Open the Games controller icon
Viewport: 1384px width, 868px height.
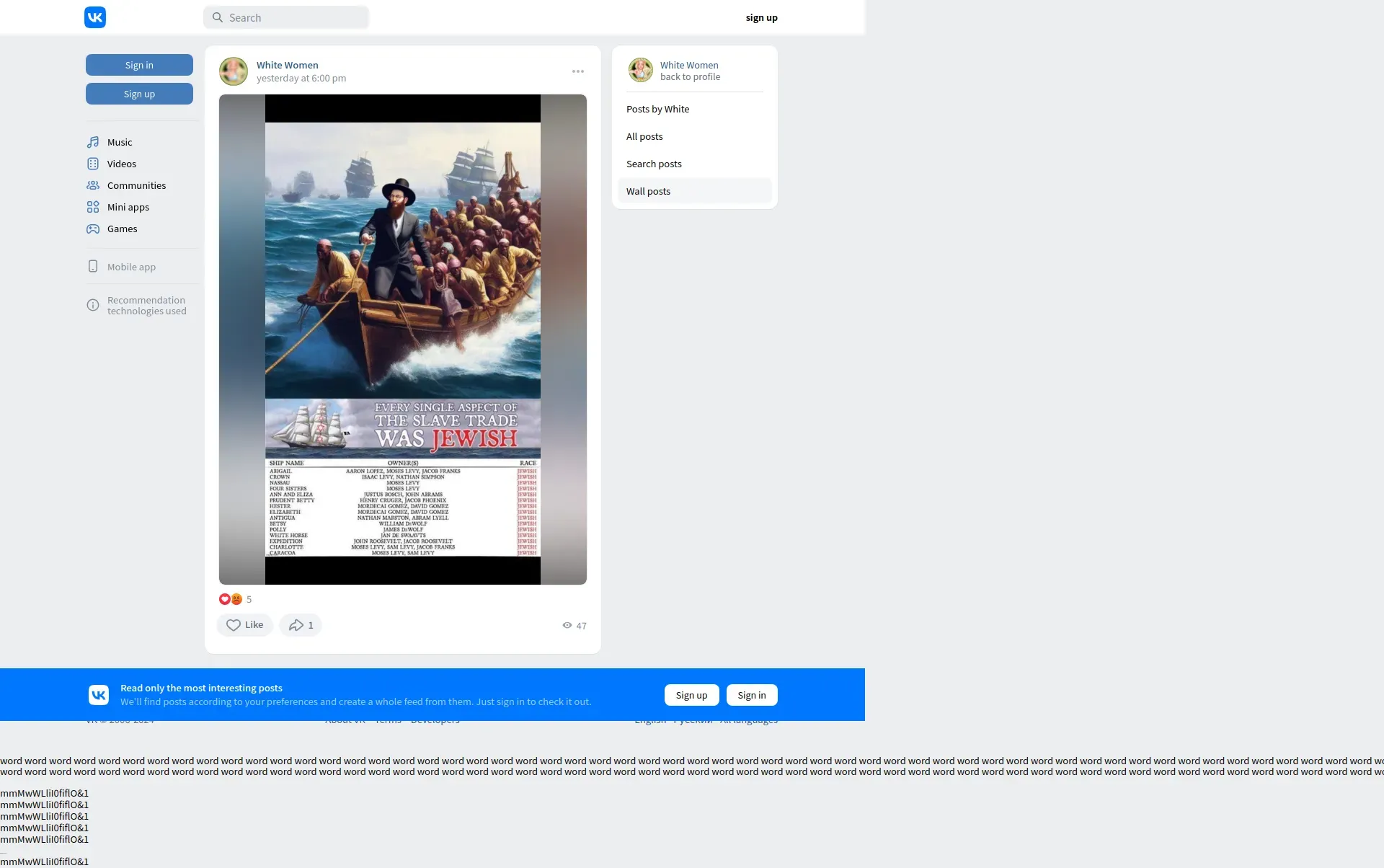(93, 229)
